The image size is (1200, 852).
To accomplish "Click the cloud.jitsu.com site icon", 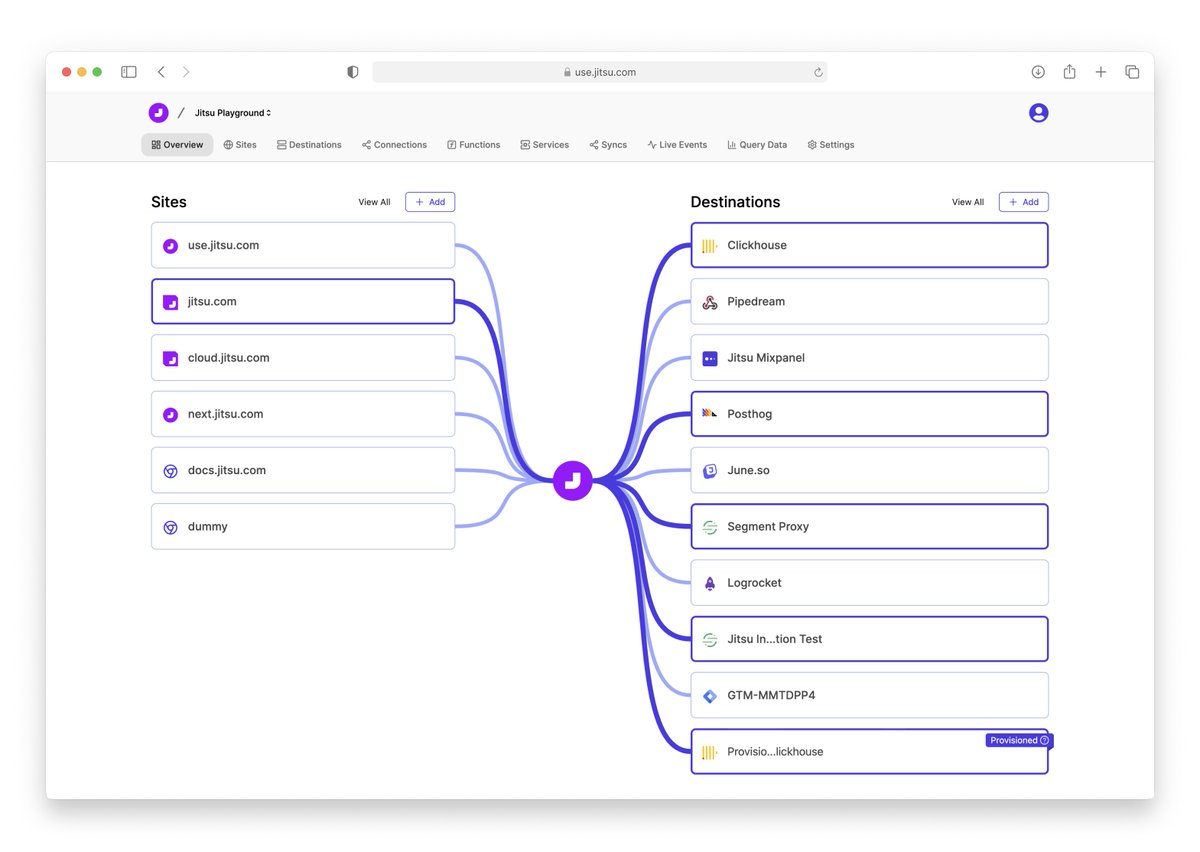I will point(170,358).
